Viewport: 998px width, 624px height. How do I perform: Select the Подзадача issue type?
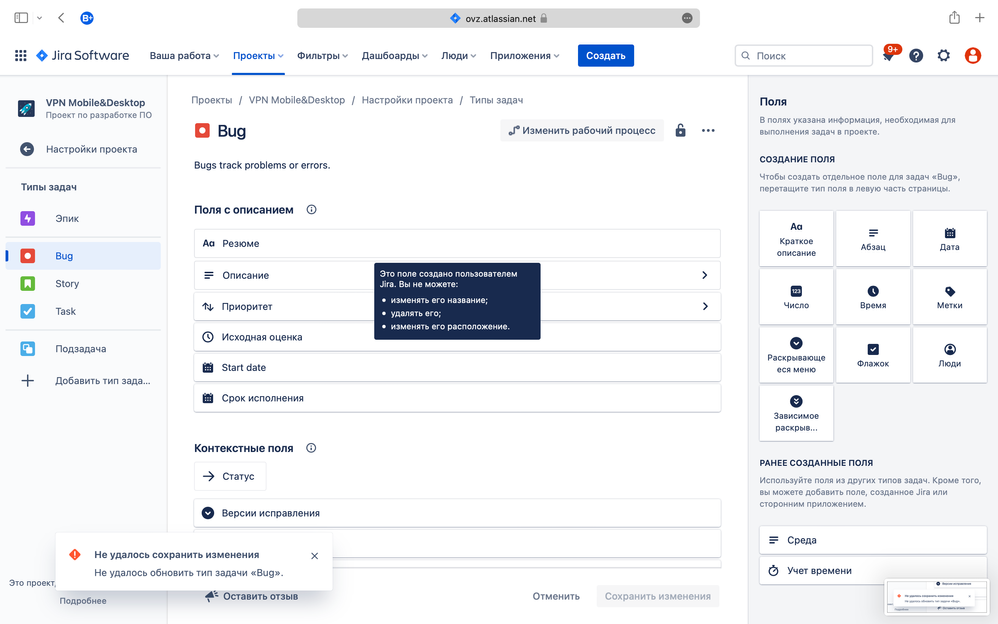coord(83,348)
